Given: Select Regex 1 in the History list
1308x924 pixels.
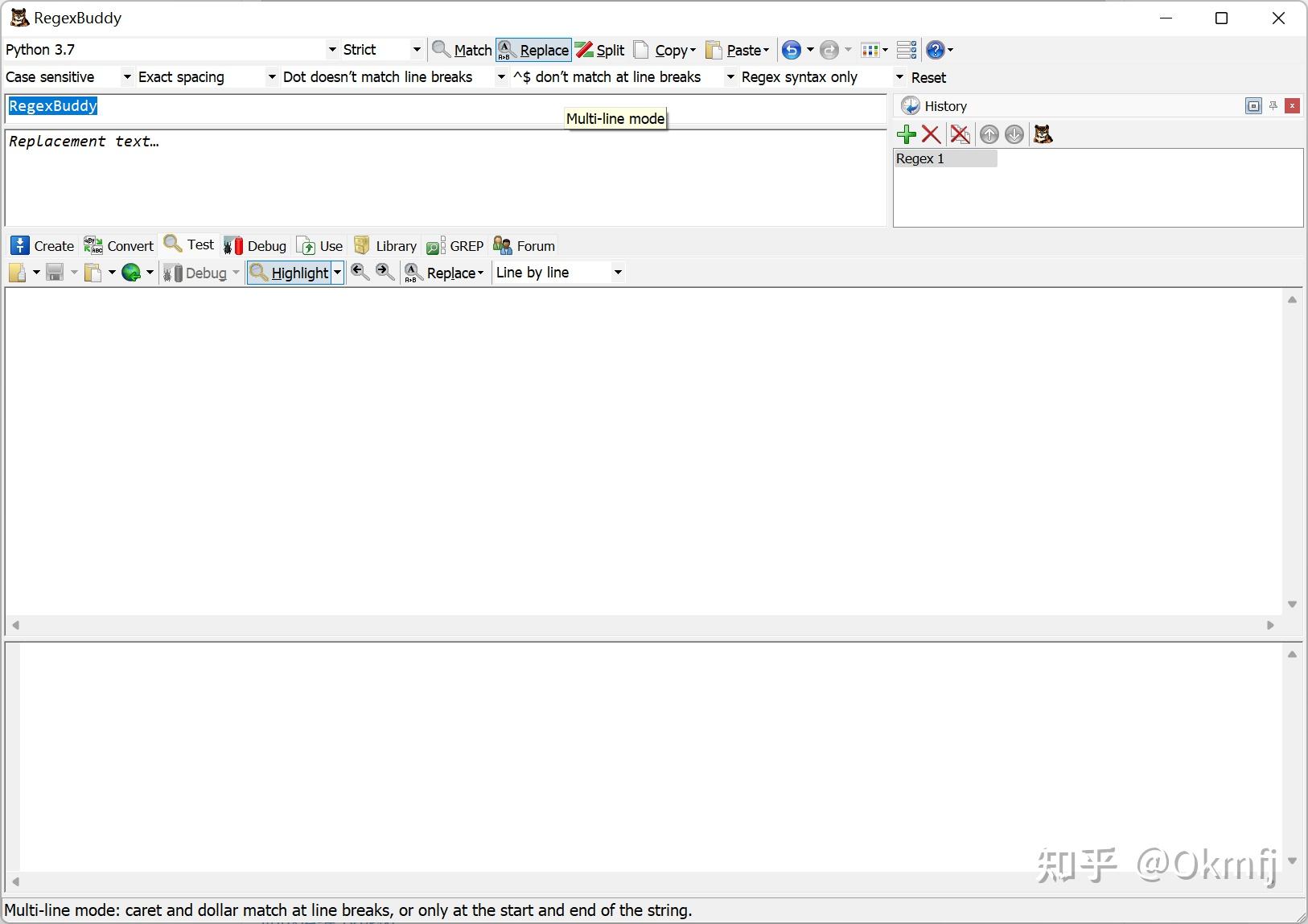Looking at the screenshot, I should coord(945,158).
